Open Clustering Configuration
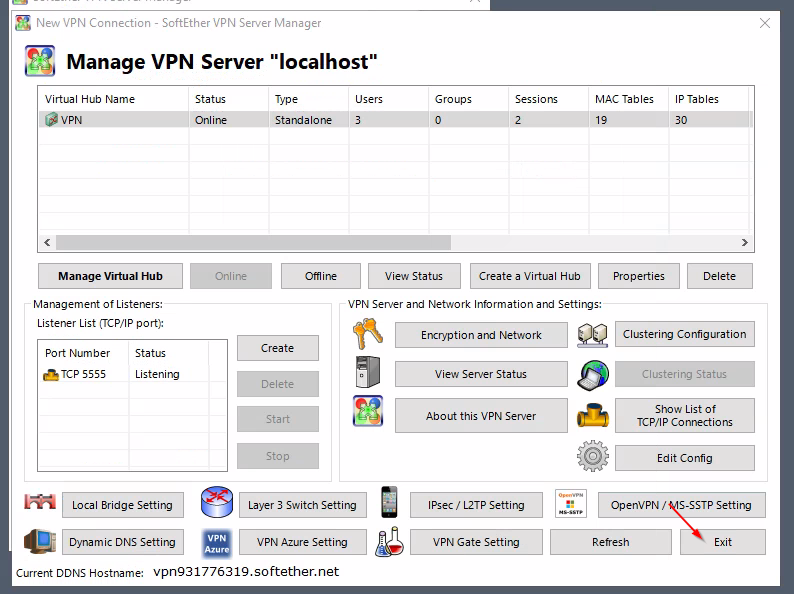The height and width of the screenshot is (594, 794). 685,334
